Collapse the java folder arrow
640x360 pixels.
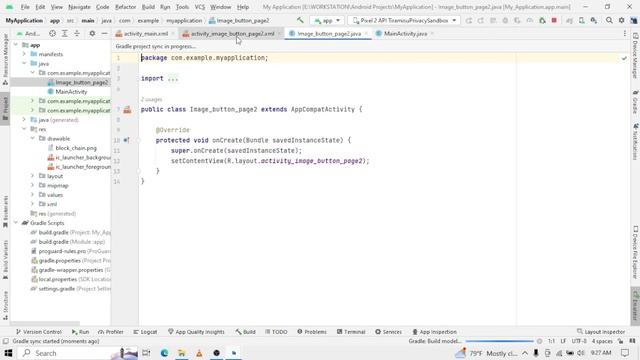point(24,63)
